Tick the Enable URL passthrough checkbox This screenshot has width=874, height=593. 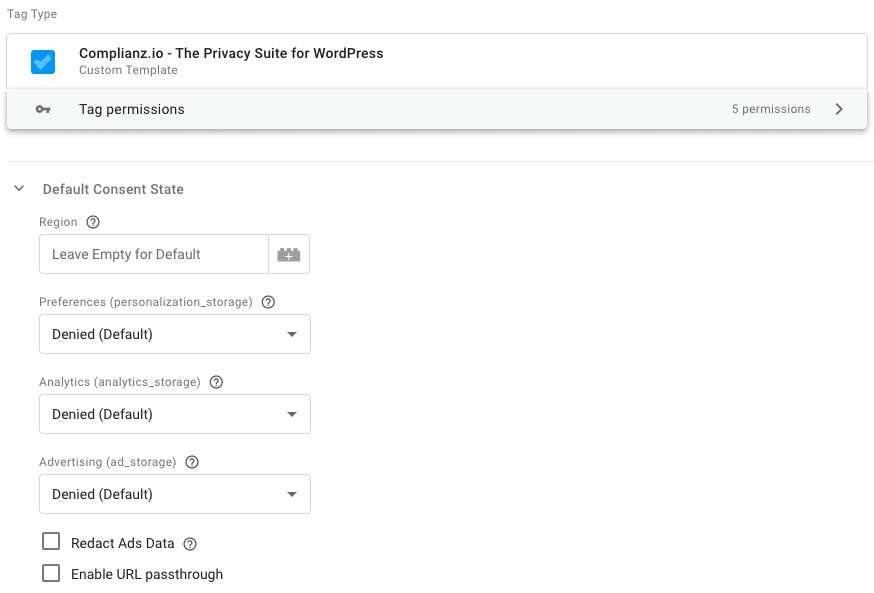(x=51, y=573)
